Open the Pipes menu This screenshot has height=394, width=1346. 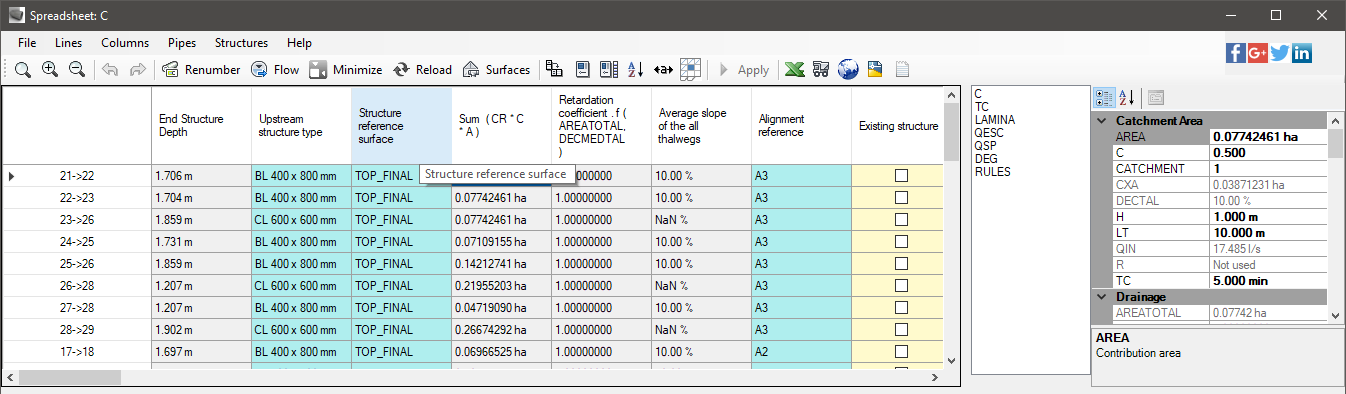tap(182, 43)
